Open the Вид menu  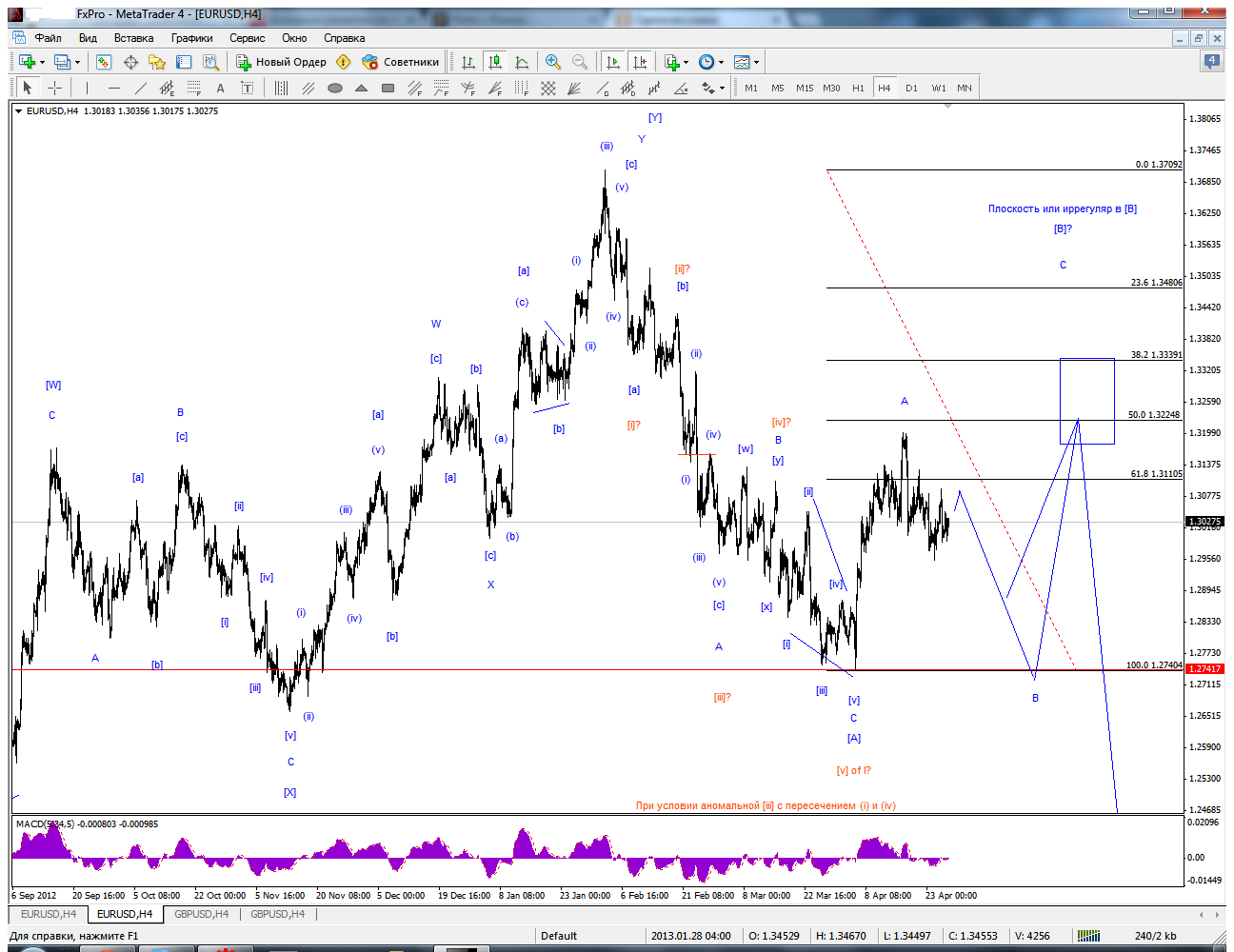88,38
